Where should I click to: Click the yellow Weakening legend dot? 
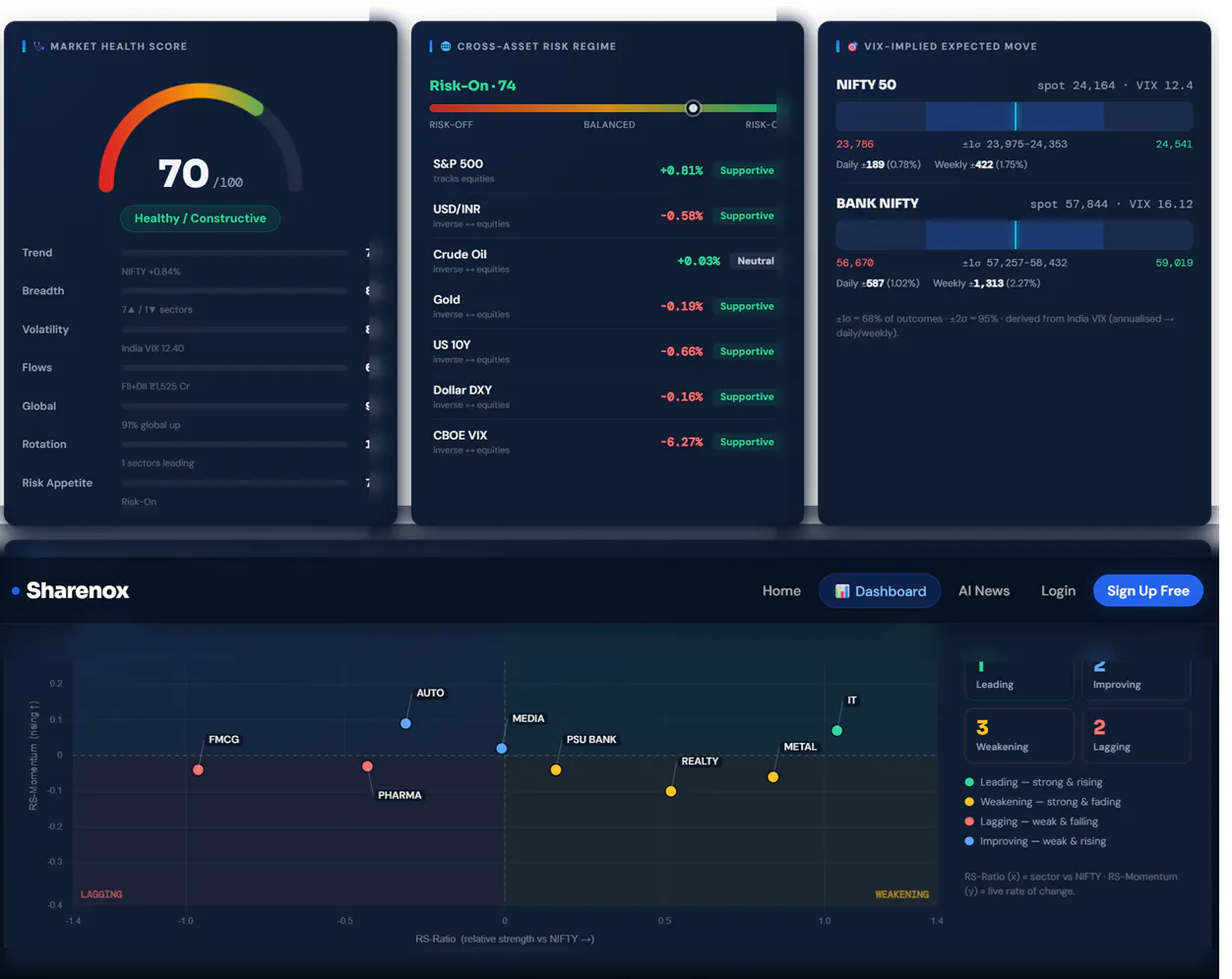click(x=969, y=802)
